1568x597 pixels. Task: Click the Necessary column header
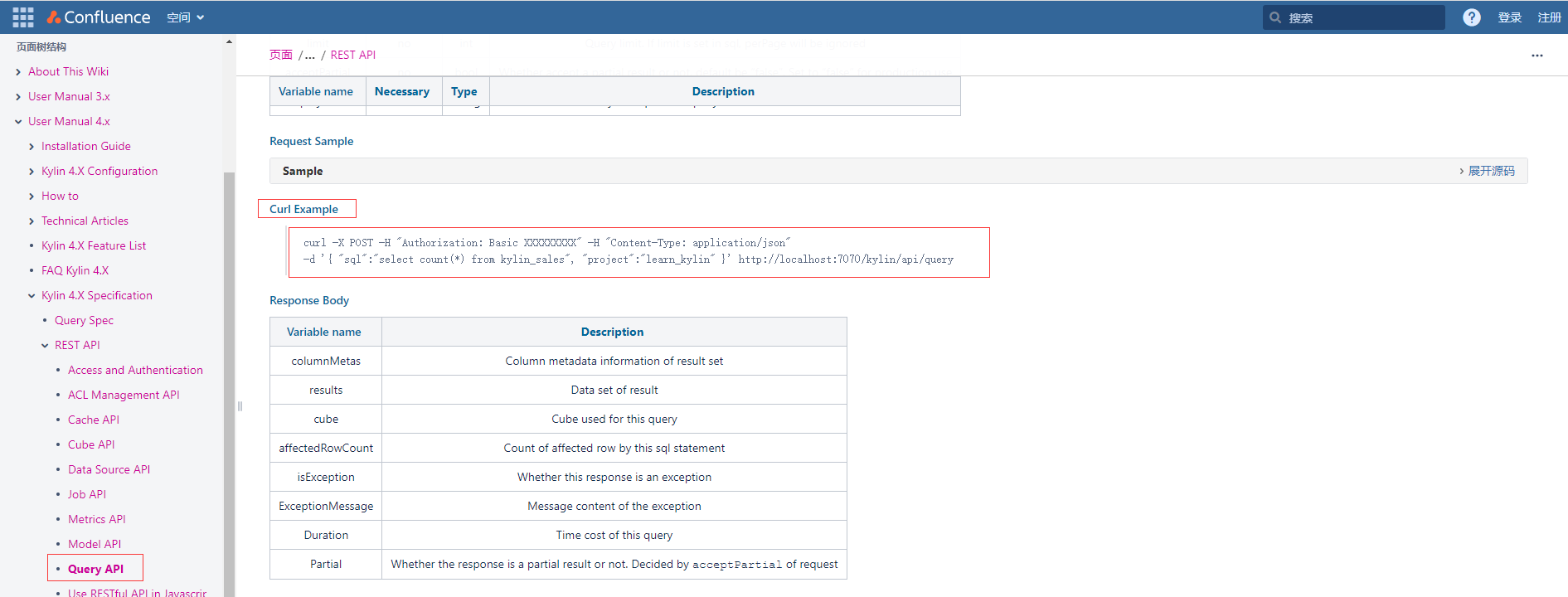coord(402,91)
